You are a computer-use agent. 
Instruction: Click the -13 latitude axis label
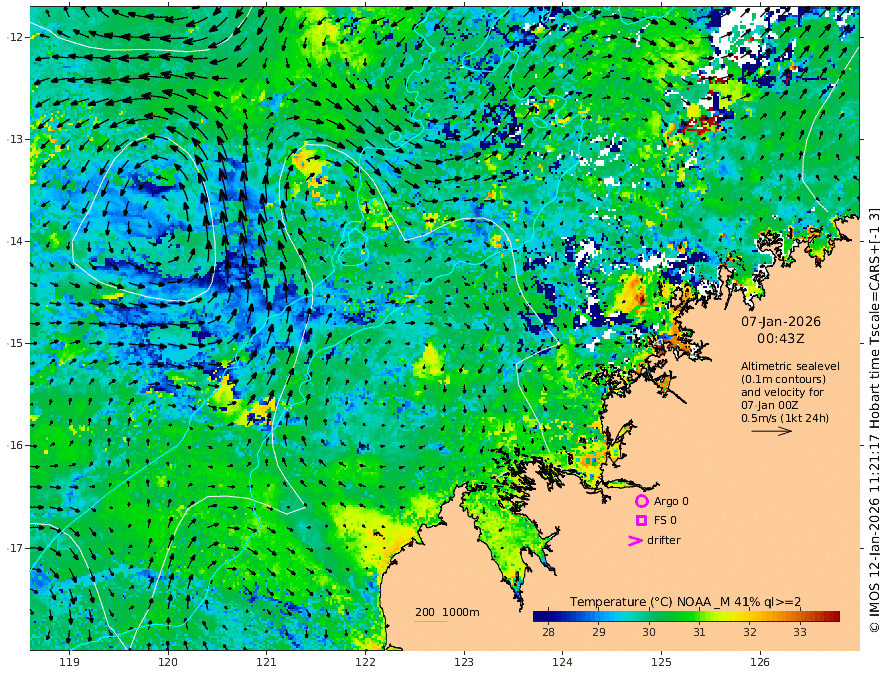[x=15, y=139]
